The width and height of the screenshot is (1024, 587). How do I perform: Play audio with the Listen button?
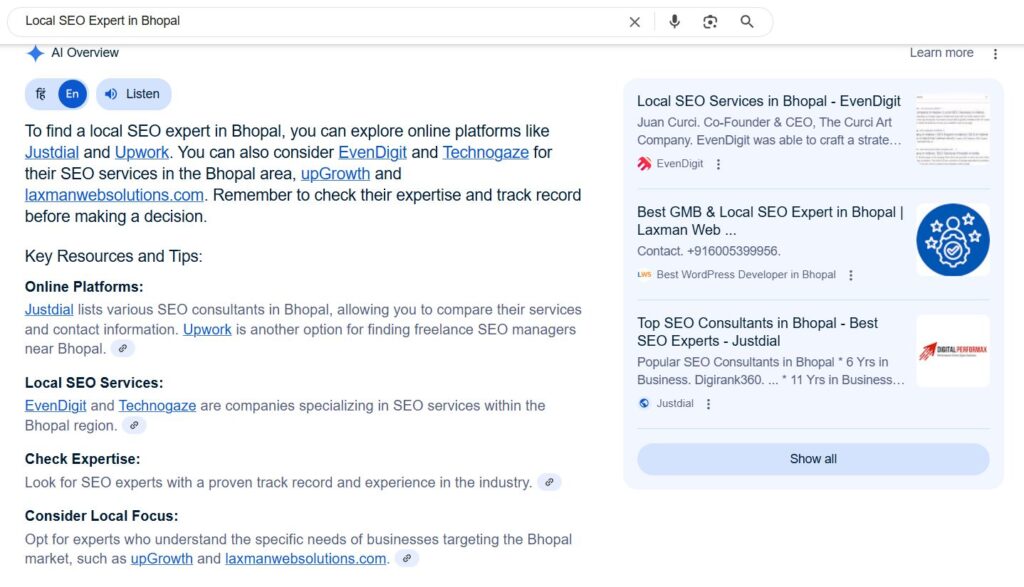[133, 94]
